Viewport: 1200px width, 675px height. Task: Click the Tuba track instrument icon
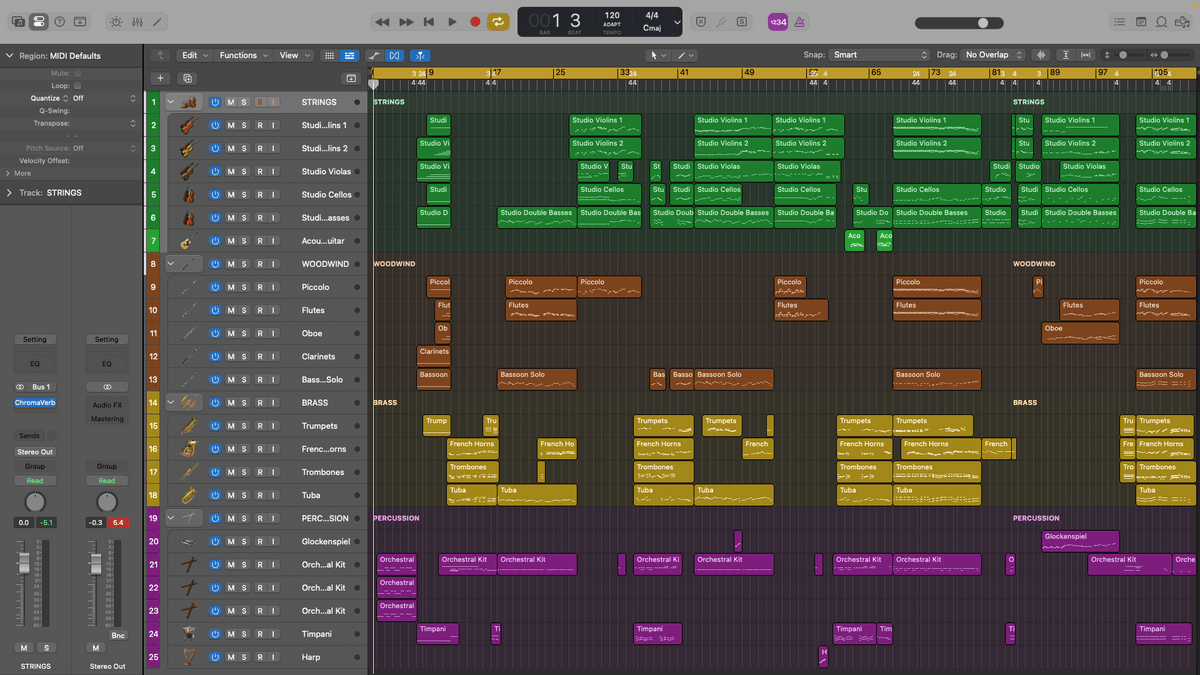(187, 495)
